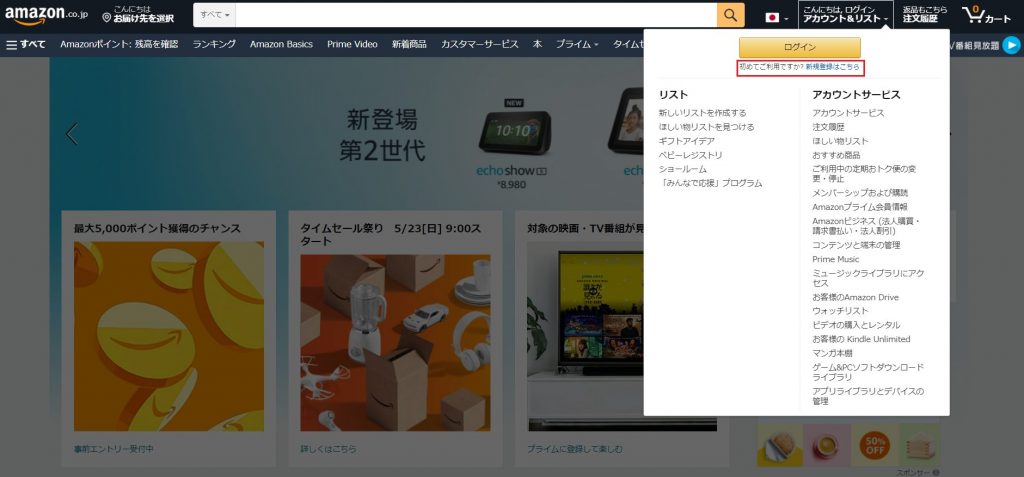Click the previous banner arrow
This screenshot has height=477, width=1024.
[x=72, y=134]
